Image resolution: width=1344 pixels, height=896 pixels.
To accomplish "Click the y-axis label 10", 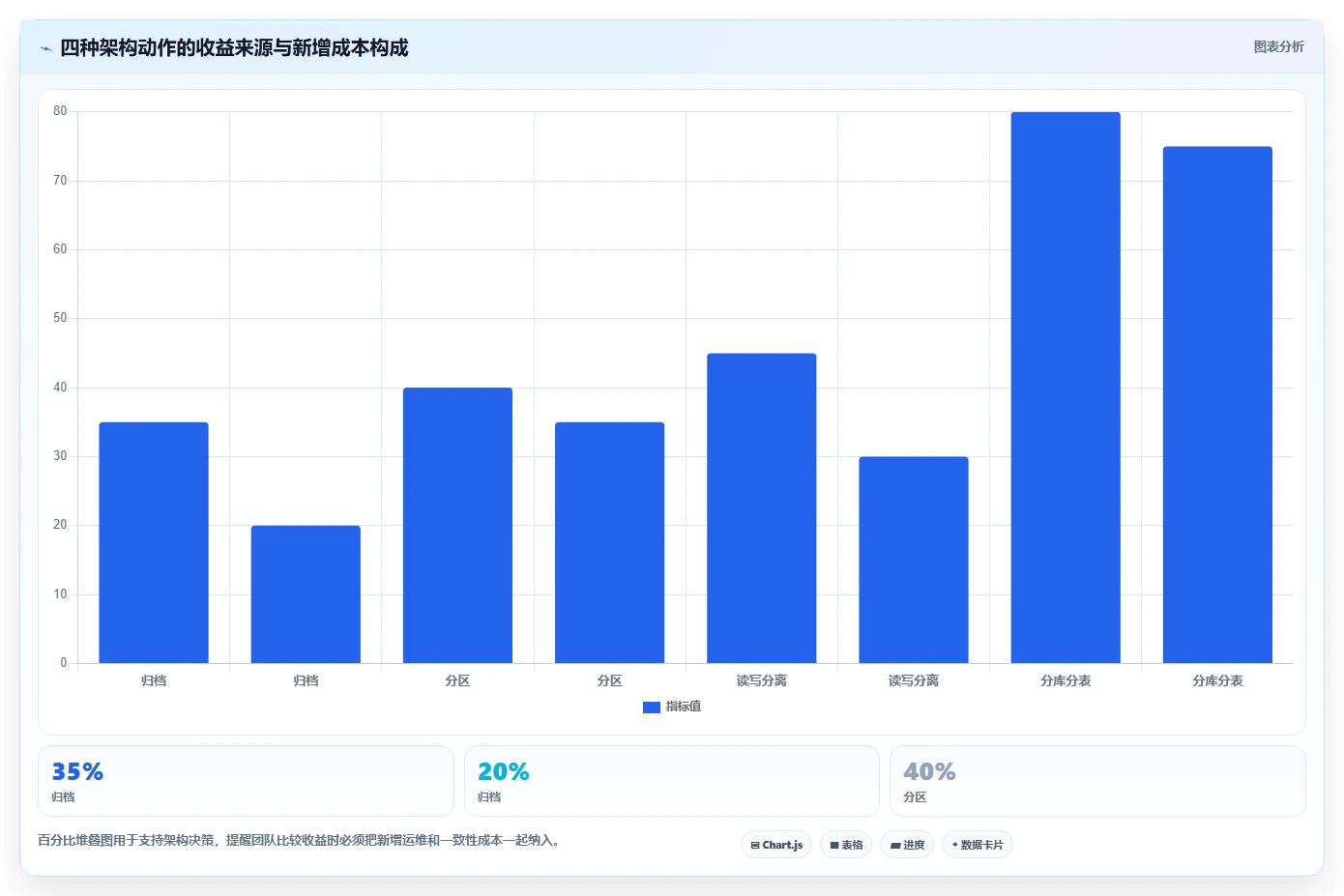I will point(60,594).
